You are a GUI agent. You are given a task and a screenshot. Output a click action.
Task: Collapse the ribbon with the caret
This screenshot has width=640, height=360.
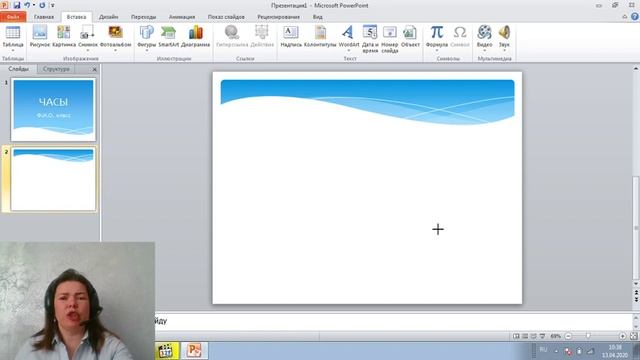624,17
